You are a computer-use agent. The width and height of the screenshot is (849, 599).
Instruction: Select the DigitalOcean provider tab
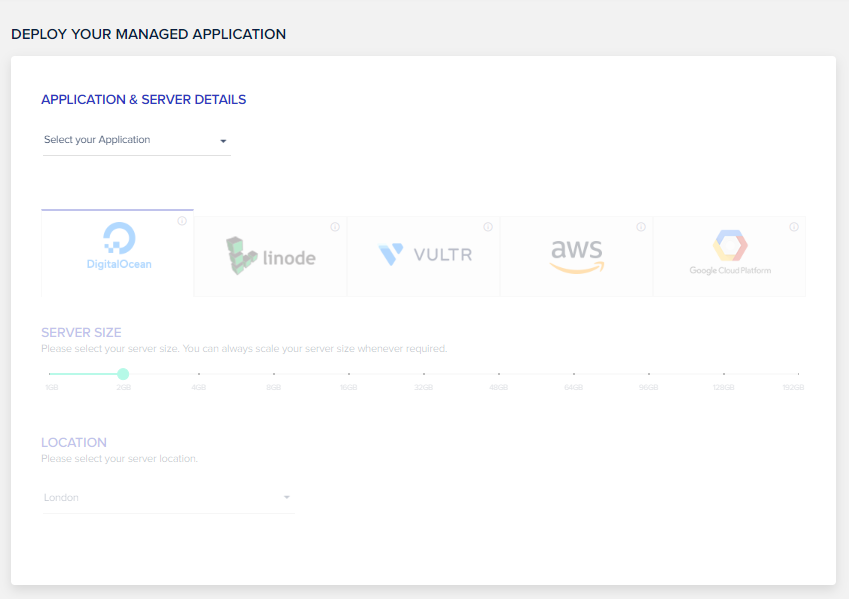click(117, 253)
